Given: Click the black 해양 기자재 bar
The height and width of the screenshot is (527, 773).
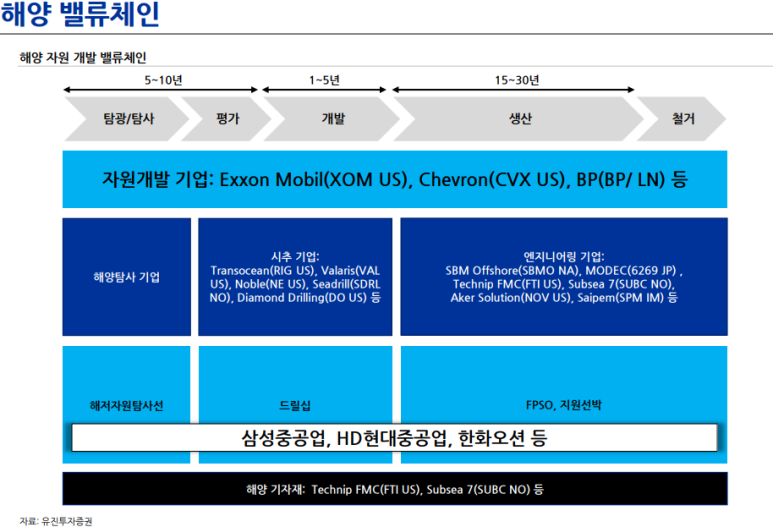Looking at the screenshot, I should [395, 489].
